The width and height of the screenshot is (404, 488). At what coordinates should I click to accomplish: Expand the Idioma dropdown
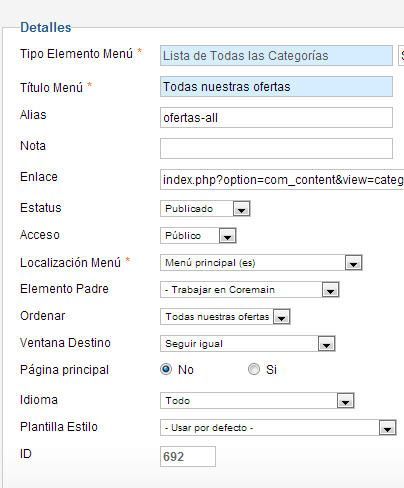point(257,401)
